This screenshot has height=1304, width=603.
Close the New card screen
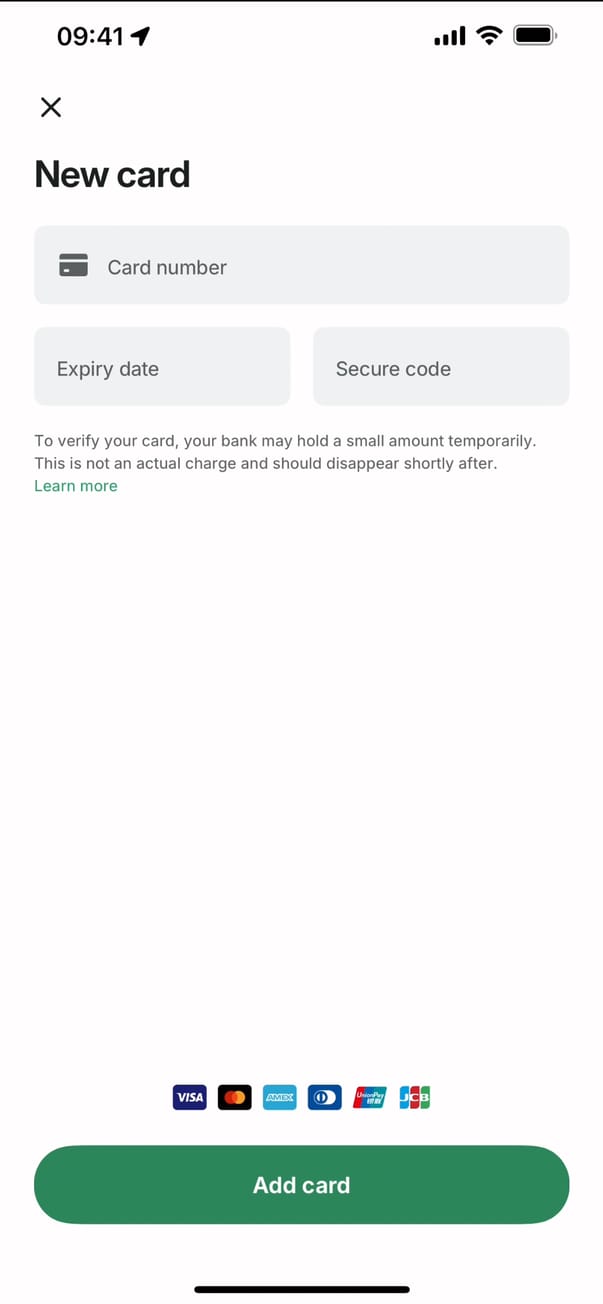(x=51, y=107)
